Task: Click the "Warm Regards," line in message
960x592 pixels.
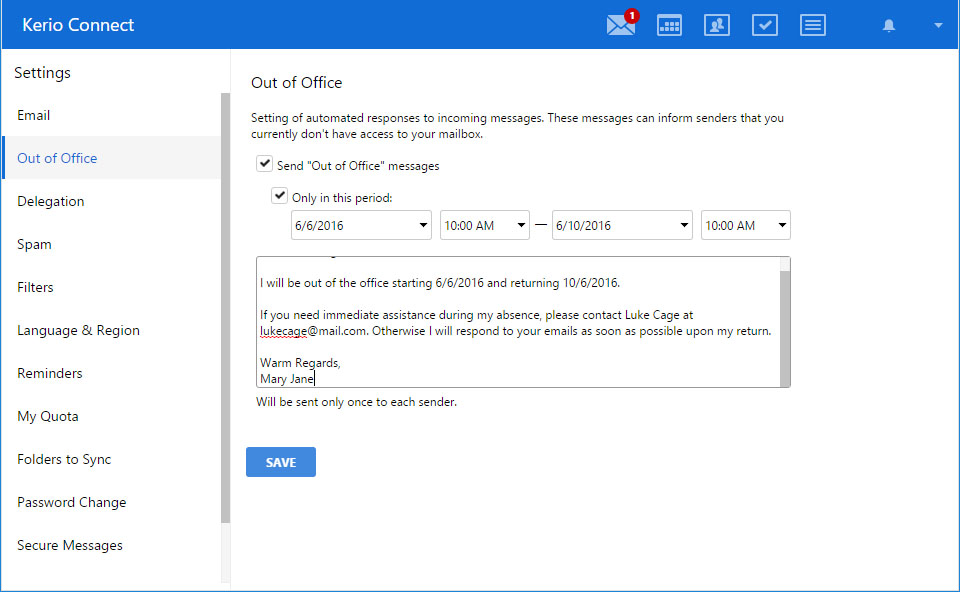Action: (300, 363)
